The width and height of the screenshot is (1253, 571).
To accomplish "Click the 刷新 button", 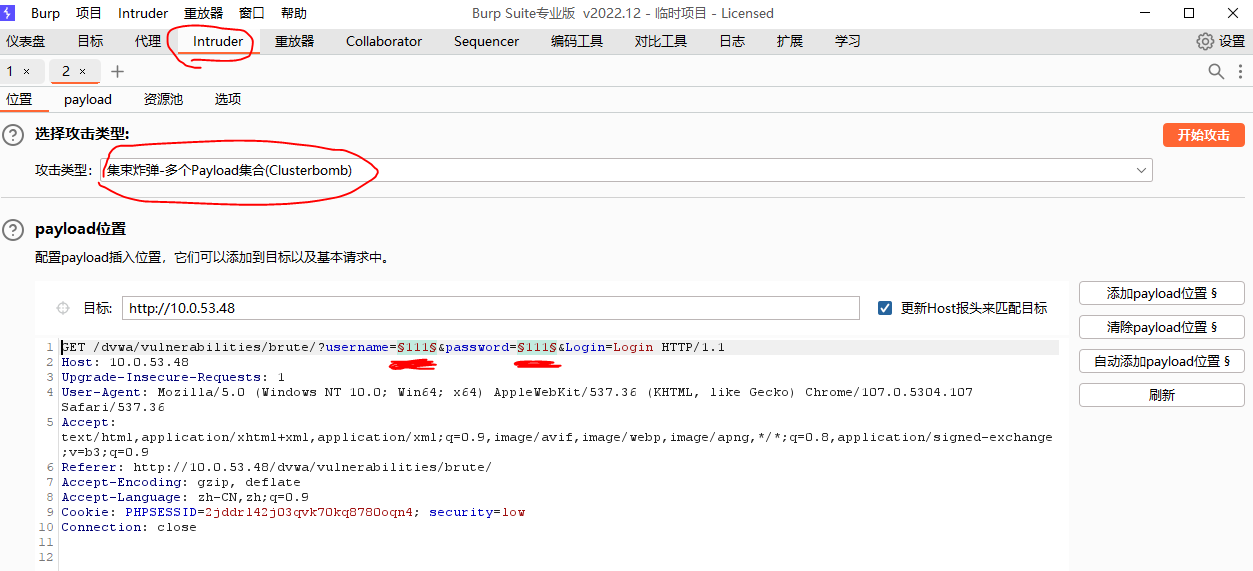I will (x=1162, y=395).
